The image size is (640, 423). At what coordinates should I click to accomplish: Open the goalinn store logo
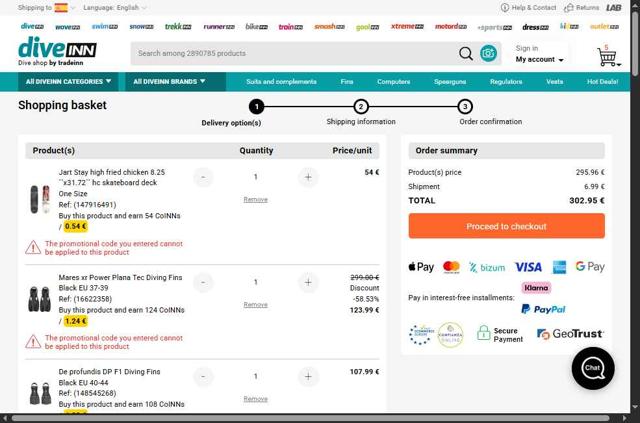tap(367, 27)
